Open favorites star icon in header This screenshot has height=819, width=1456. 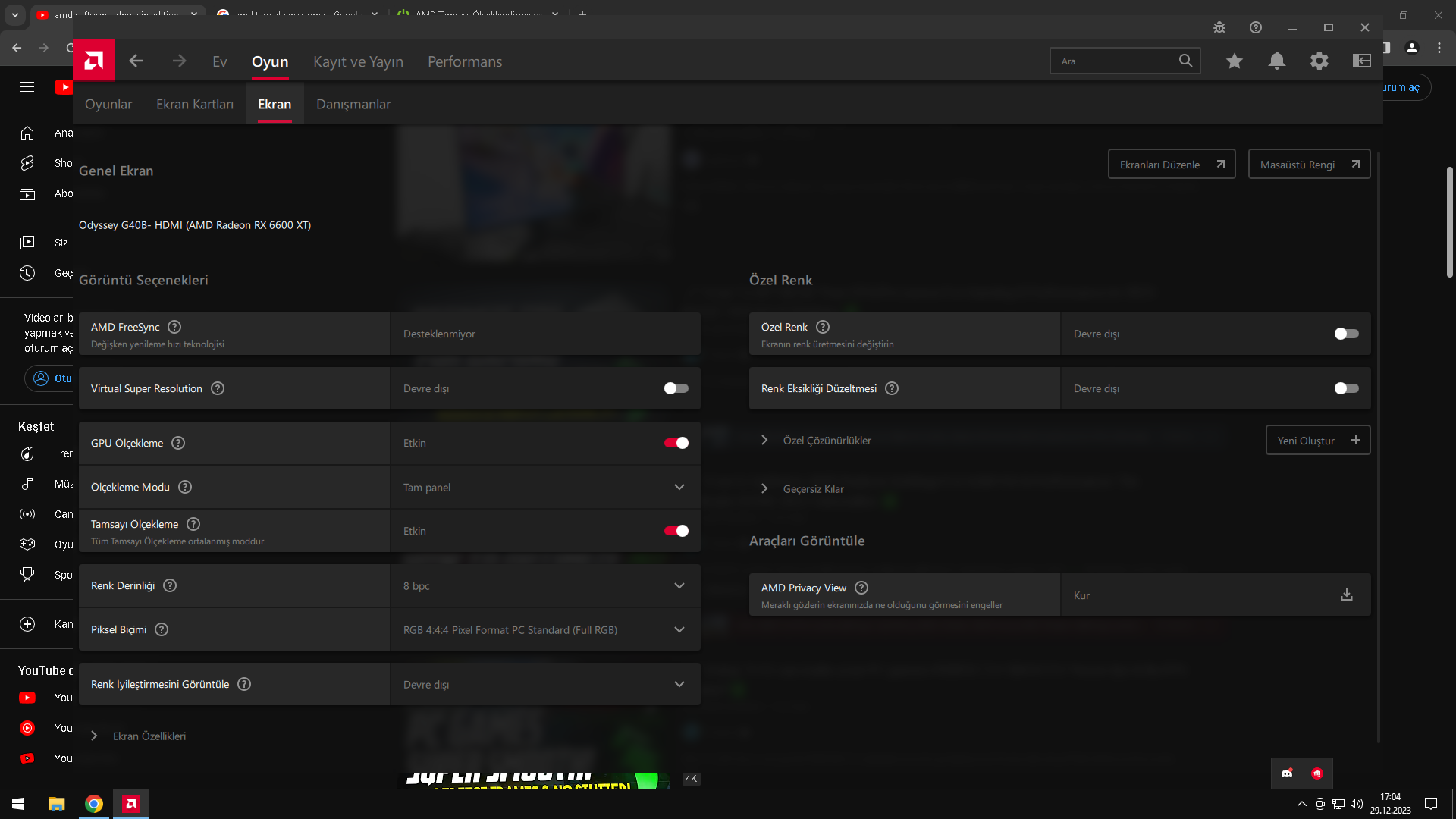[1234, 61]
